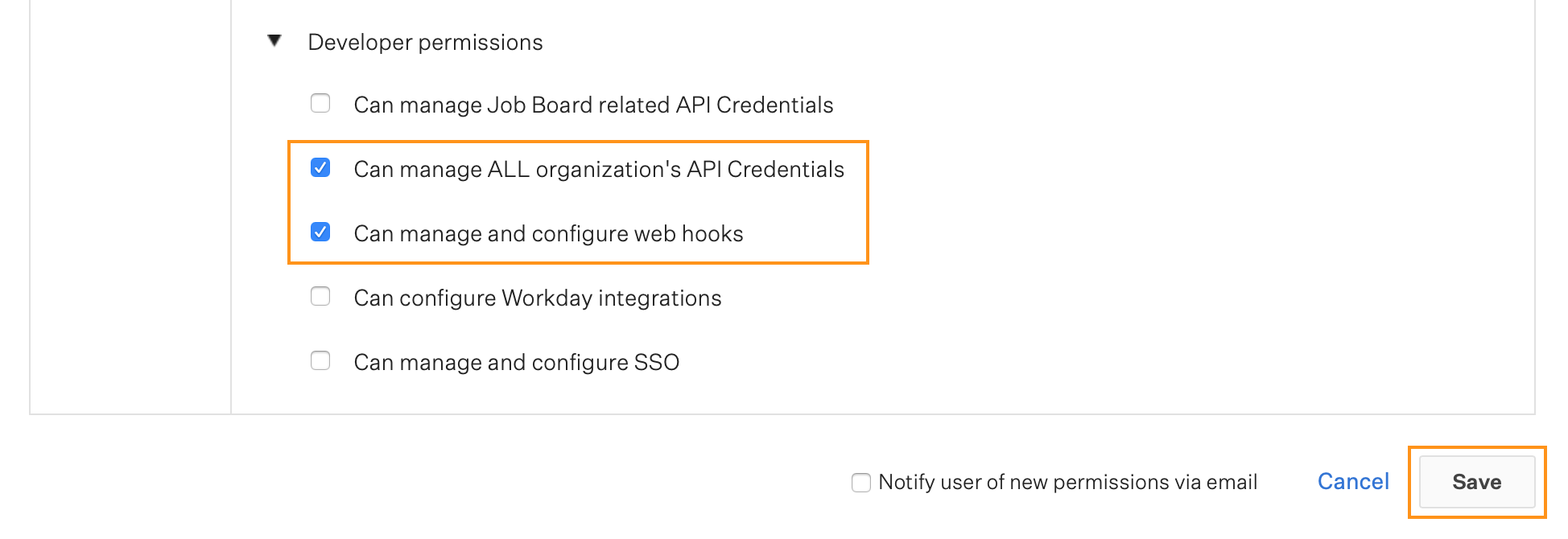Uncheck the ALL organization's API Credentials checkbox
1568x539 pixels.
pos(320,167)
